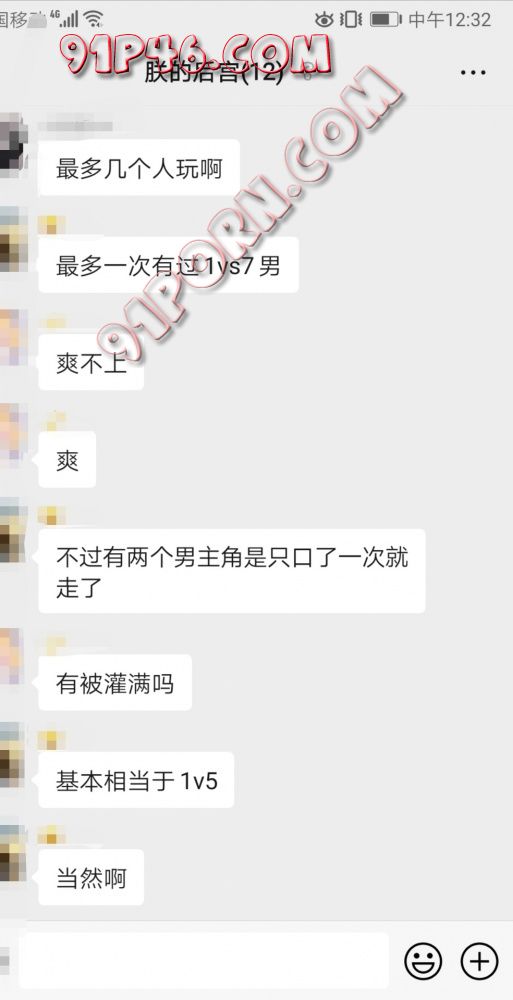Select the "爽不上" message bubble

pyautogui.click(x=91, y=362)
